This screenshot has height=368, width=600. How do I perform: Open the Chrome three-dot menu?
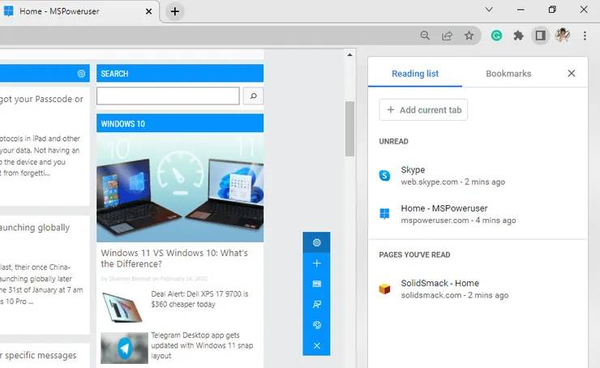(x=585, y=36)
